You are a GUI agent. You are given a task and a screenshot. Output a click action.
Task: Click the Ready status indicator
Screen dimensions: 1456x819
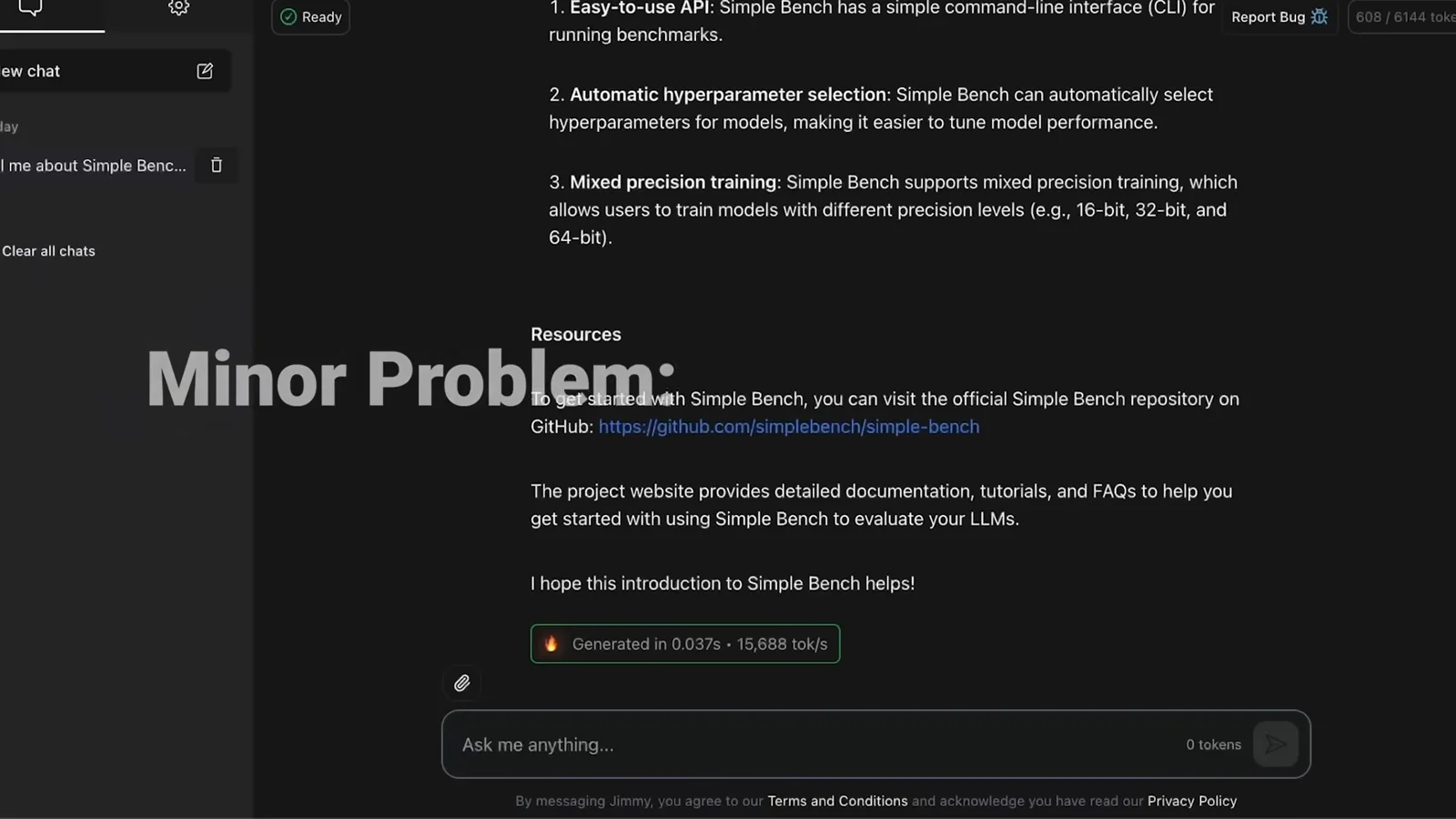click(x=310, y=16)
